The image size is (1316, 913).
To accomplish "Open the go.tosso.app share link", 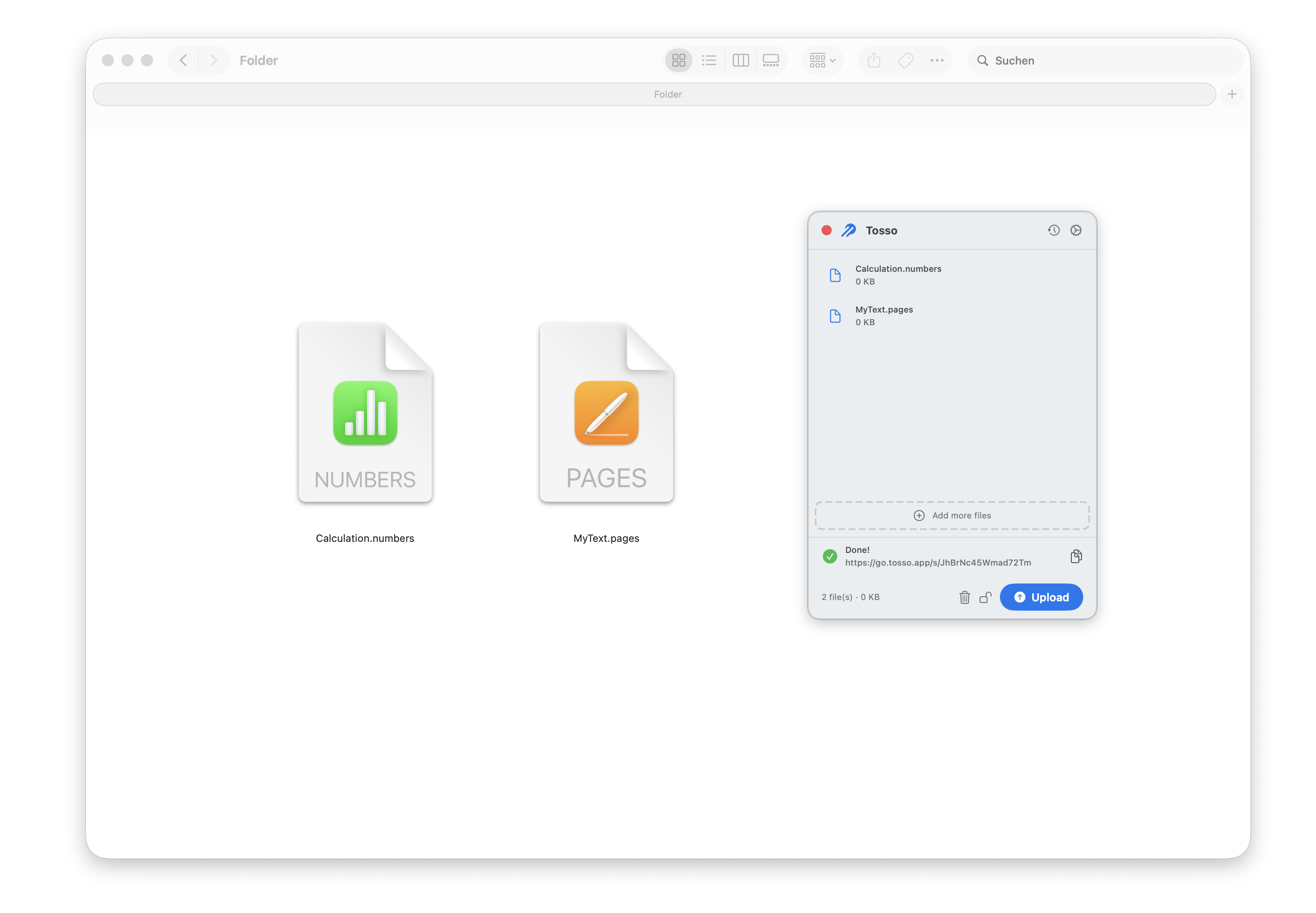I will pyautogui.click(x=938, y=562).
